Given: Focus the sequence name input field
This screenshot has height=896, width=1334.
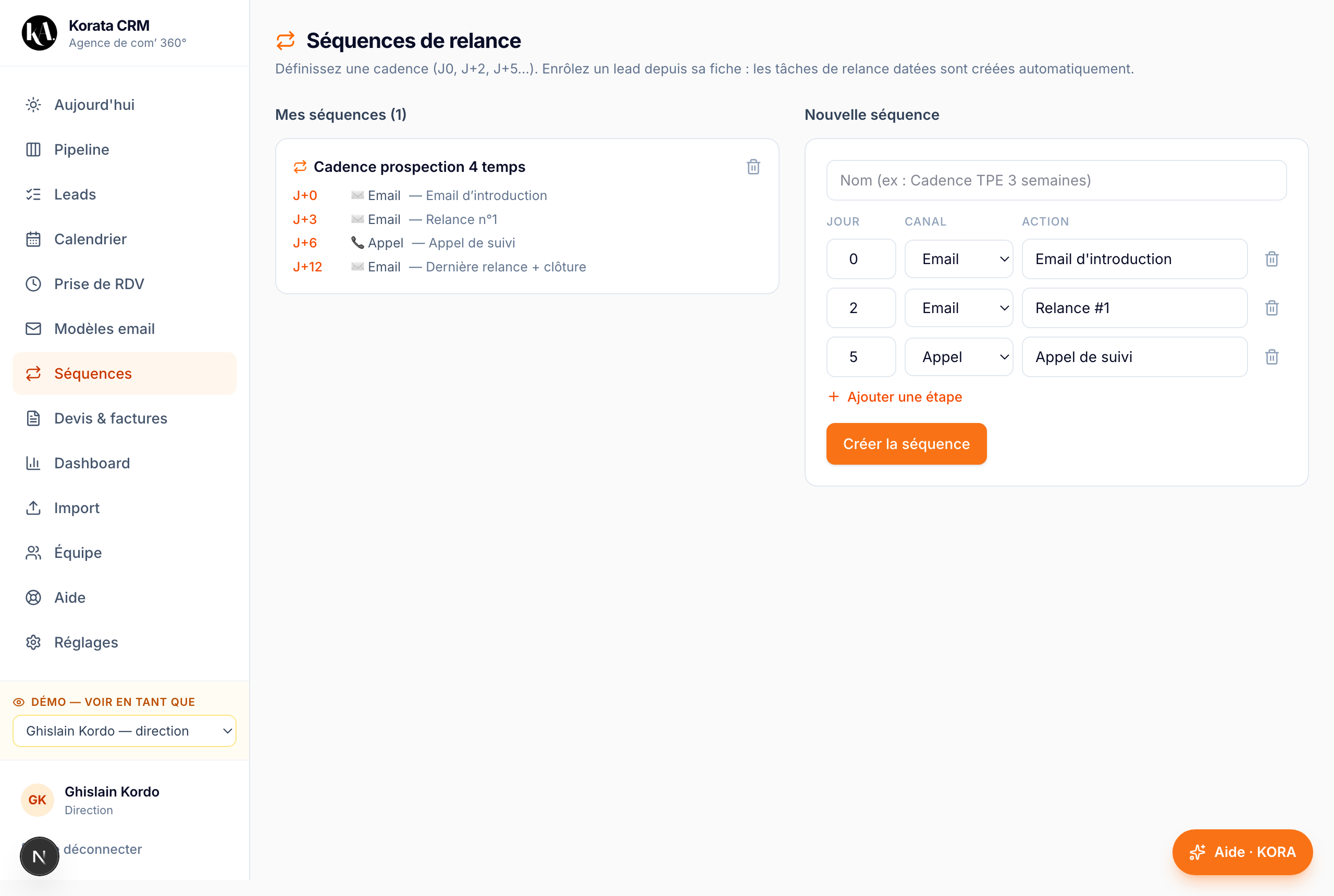Looking at the screenshot, I should click(x=1056, y=181).
